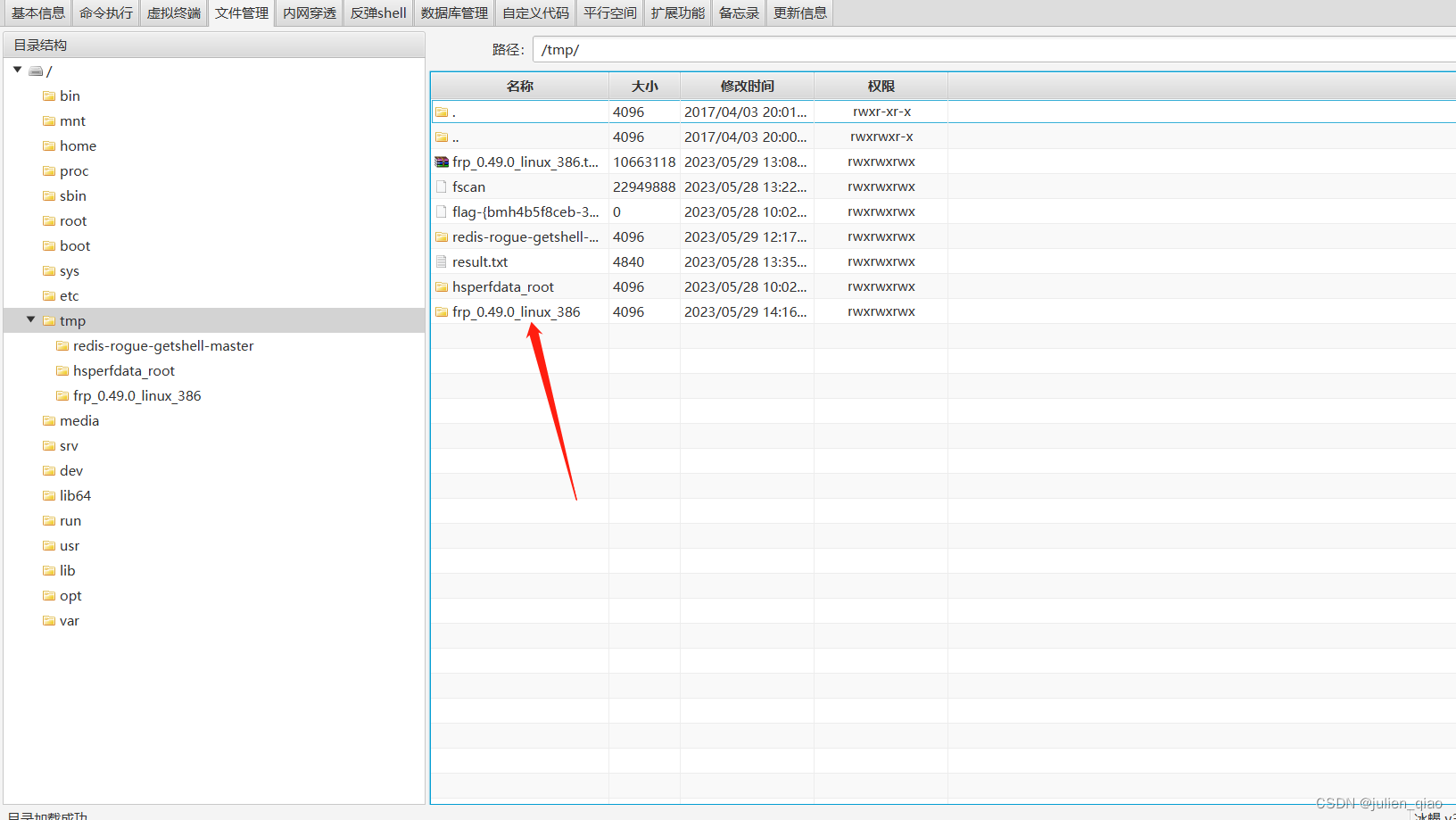Viewport: 1456px width, 820px height.
Task: Select hsperfdata_root in the directory tree
Action: (x=124, y=370)
